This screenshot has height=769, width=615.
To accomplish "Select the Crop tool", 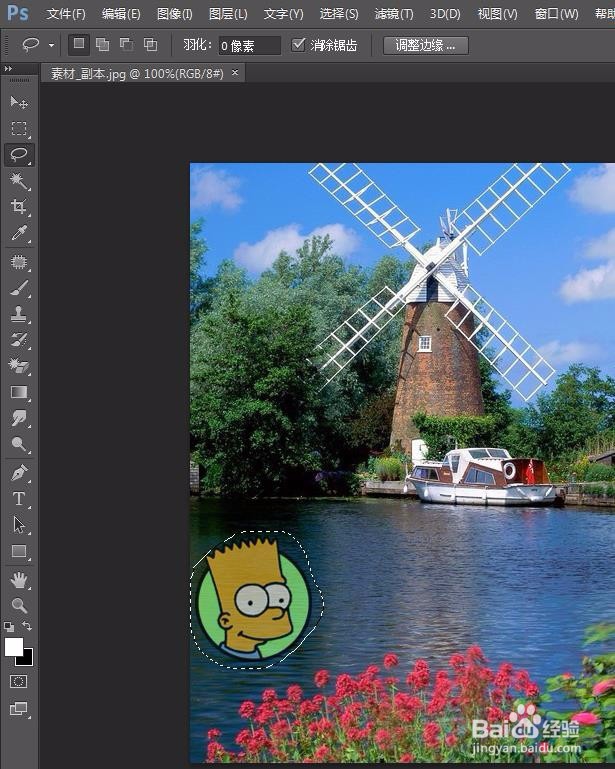I will click(x=19, y=206).
